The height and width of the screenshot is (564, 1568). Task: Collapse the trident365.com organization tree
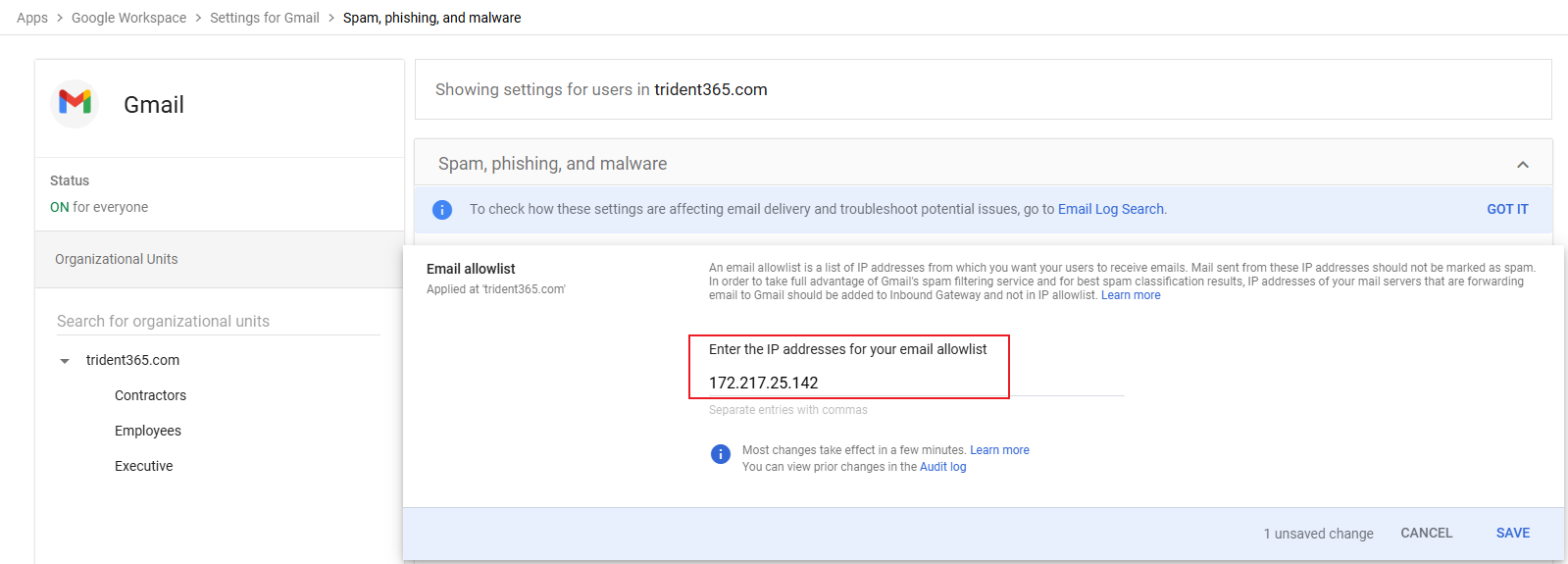pyautogui.click(x=65, y=361)
